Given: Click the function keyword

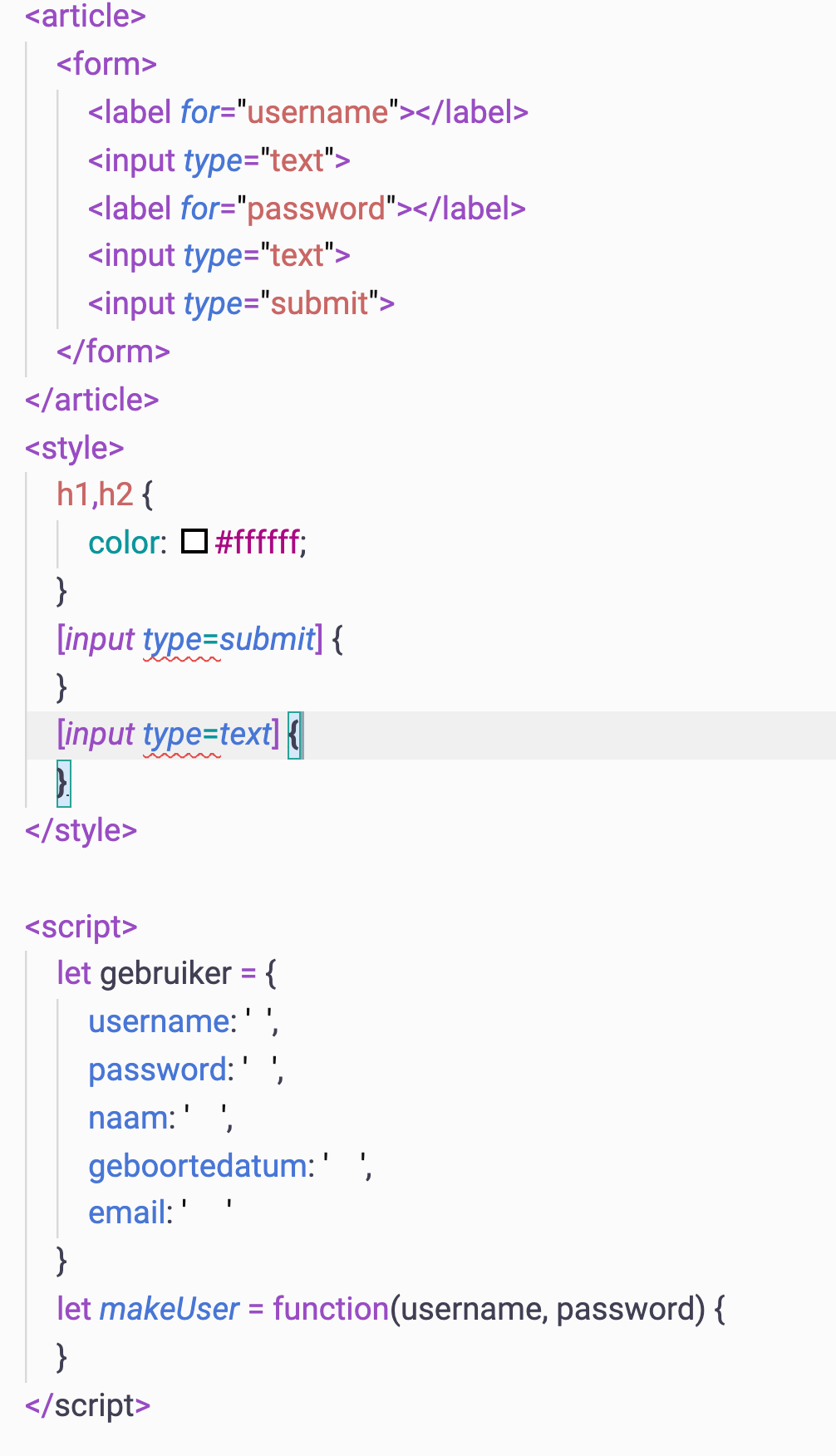Looking at the screenshot, I should point(331,1309).
